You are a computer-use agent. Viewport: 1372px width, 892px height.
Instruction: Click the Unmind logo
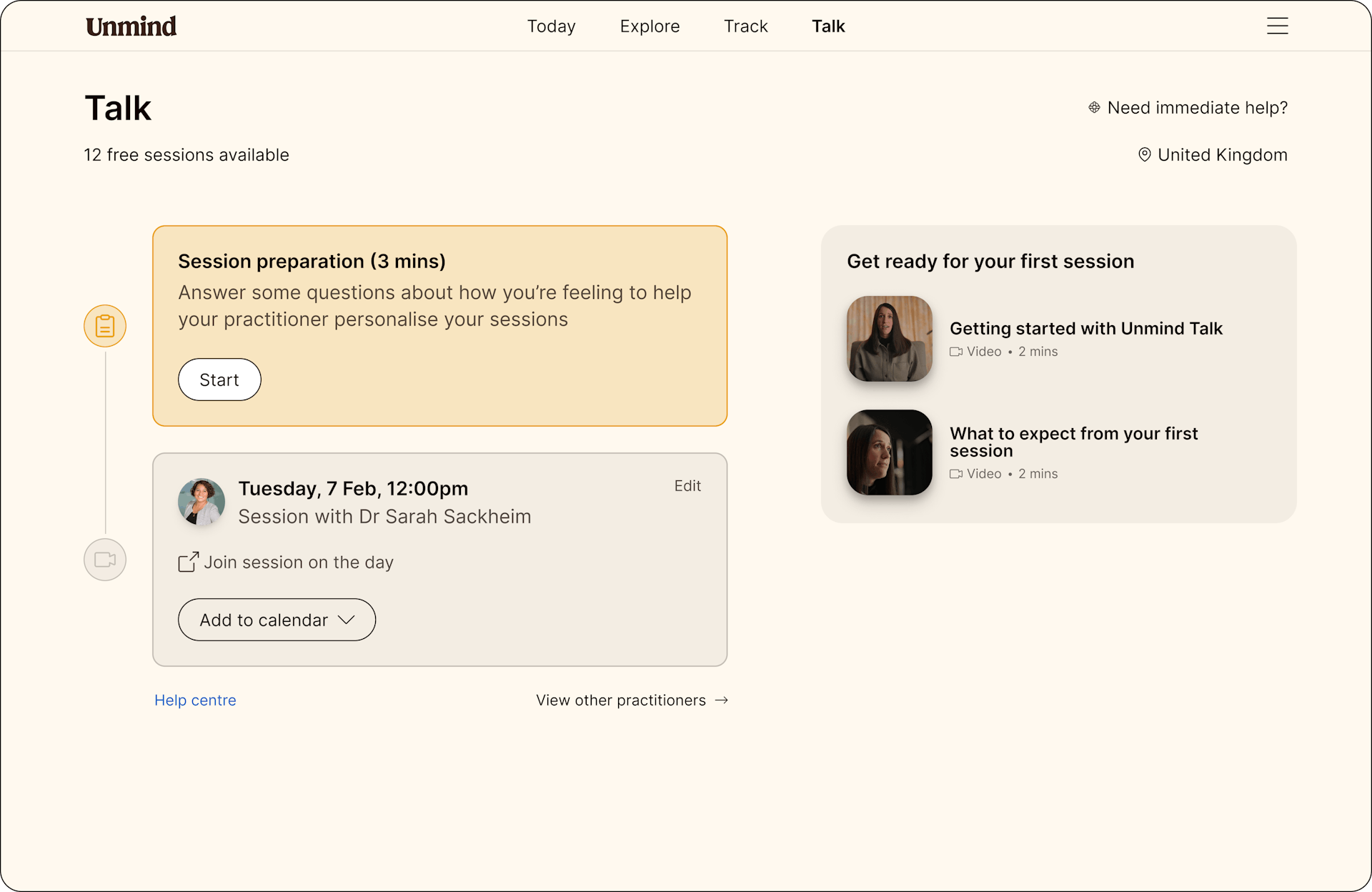pyautogui.click(x=131, y=26)
